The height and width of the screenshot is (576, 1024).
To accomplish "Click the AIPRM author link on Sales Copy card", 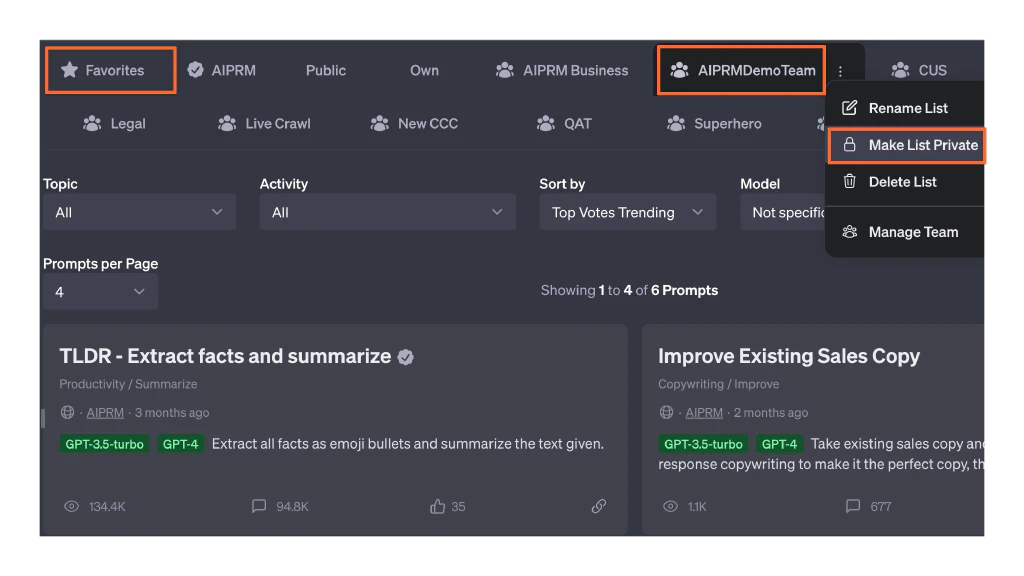I will (704, 413).
